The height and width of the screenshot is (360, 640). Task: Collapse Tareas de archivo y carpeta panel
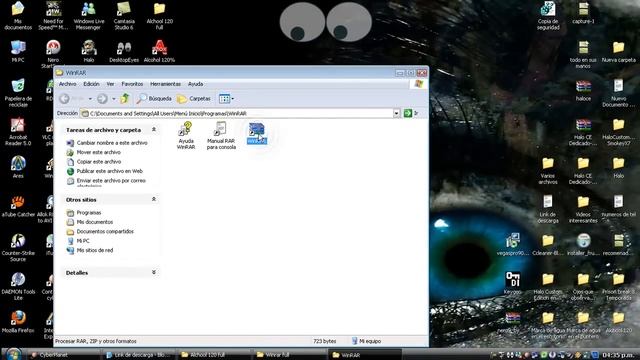pyautogui.click(x=153, y=129)
